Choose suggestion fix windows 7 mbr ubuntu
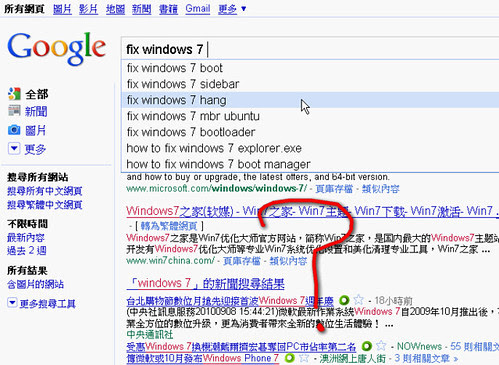This screenshot has height=365, width=499. [x=310, y=116]
